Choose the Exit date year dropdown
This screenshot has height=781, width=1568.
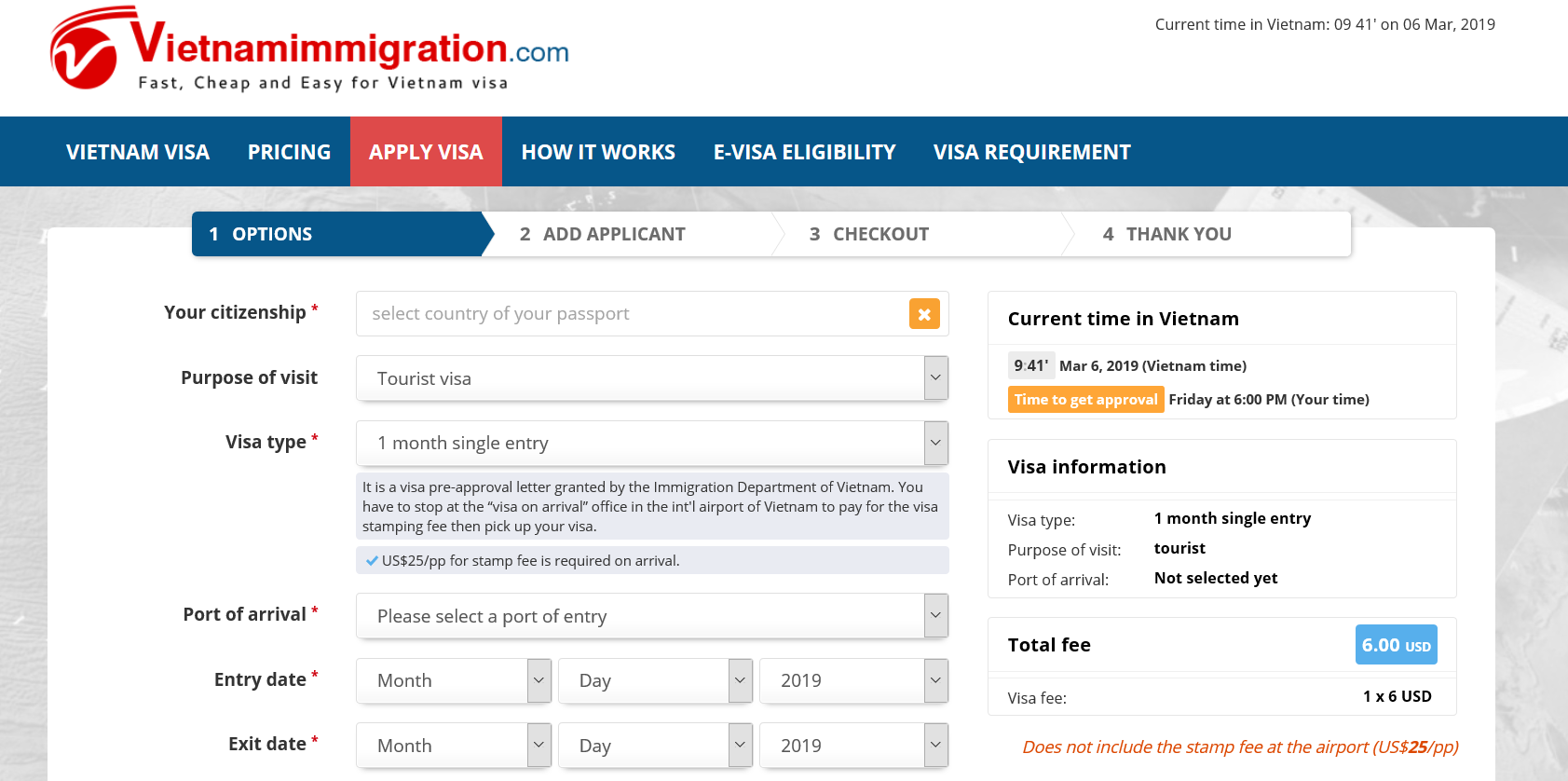pyautogui.click(x=853, y=746)
